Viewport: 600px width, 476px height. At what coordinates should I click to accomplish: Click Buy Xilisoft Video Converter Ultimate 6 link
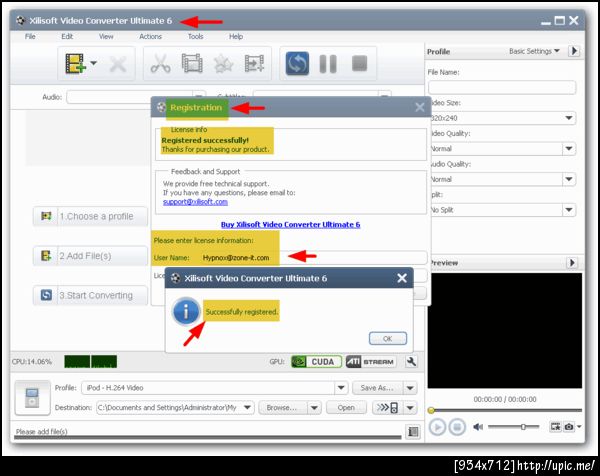tap(290, 225)
